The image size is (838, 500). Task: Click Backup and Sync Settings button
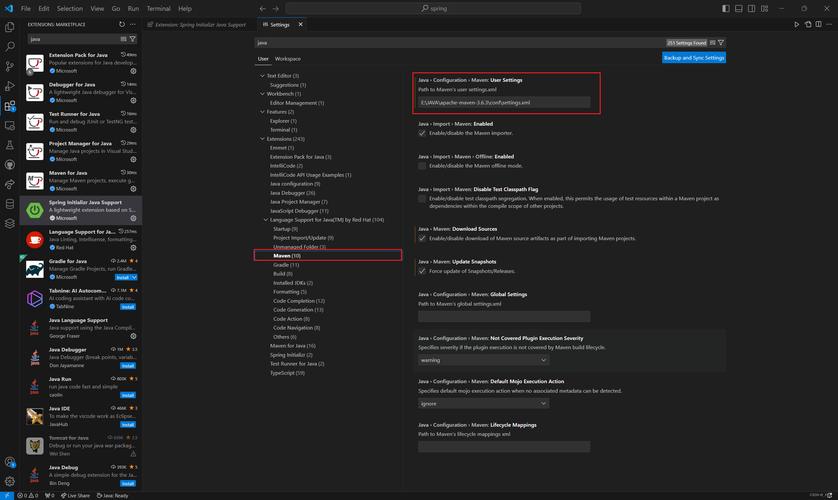tap(693, 58)
